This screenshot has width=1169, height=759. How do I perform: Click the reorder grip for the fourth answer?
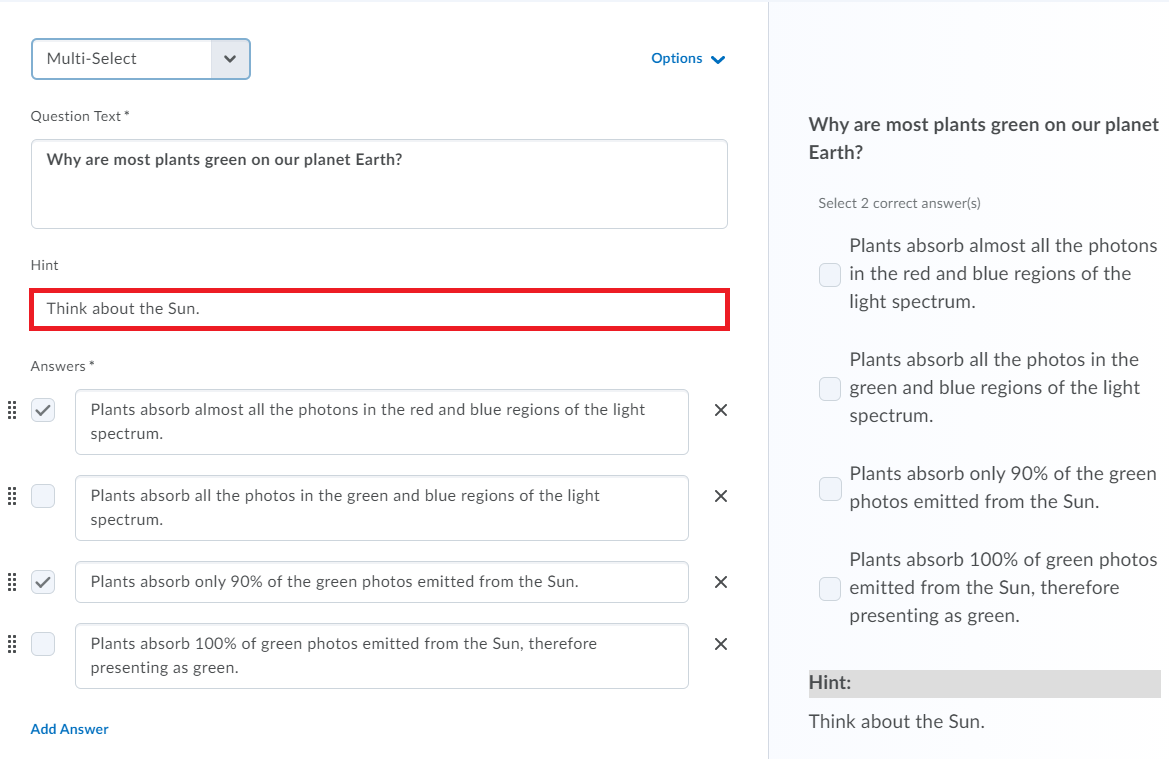coord(13,644)
